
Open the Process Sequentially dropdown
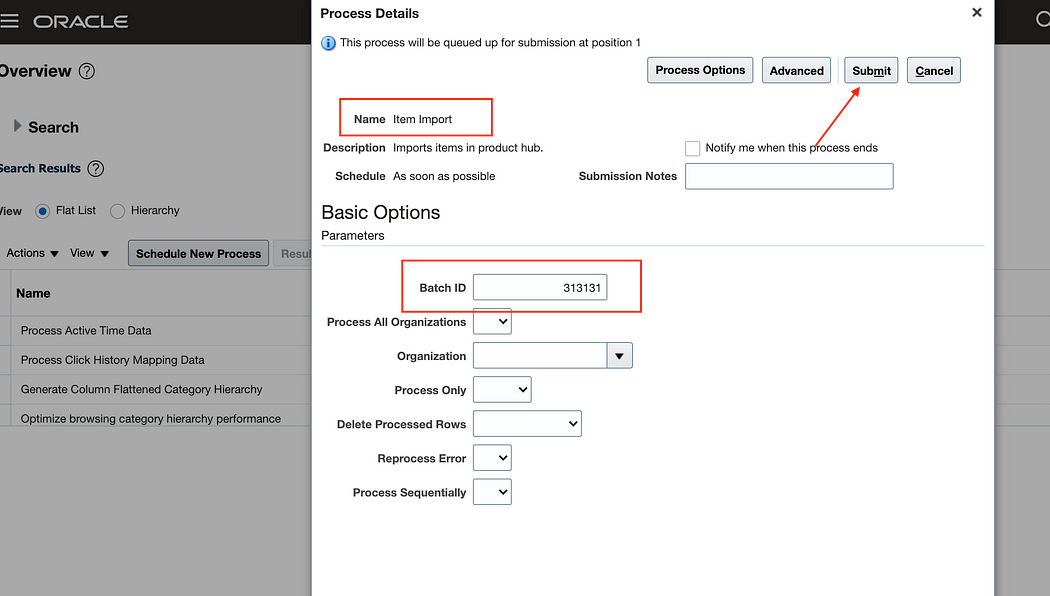[492, 492]
